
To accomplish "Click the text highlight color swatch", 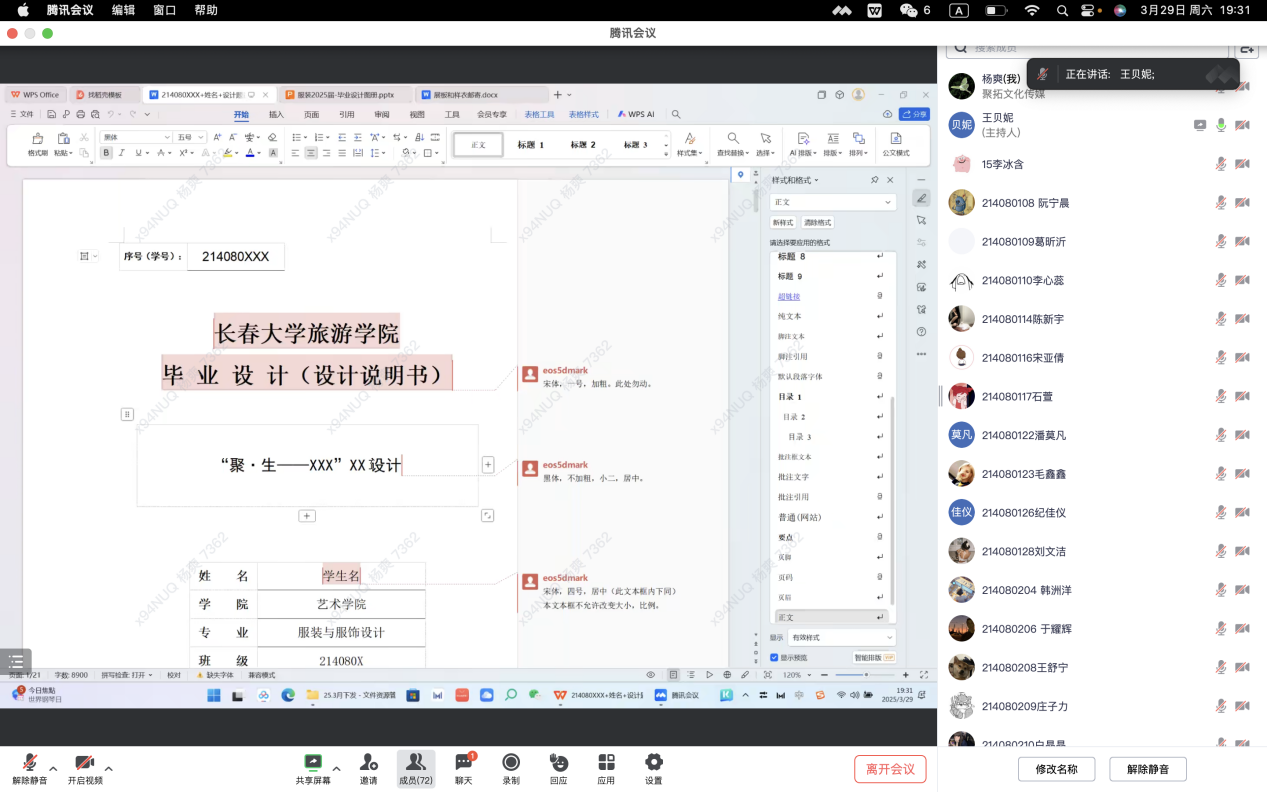I will click(x=227, y=153).
